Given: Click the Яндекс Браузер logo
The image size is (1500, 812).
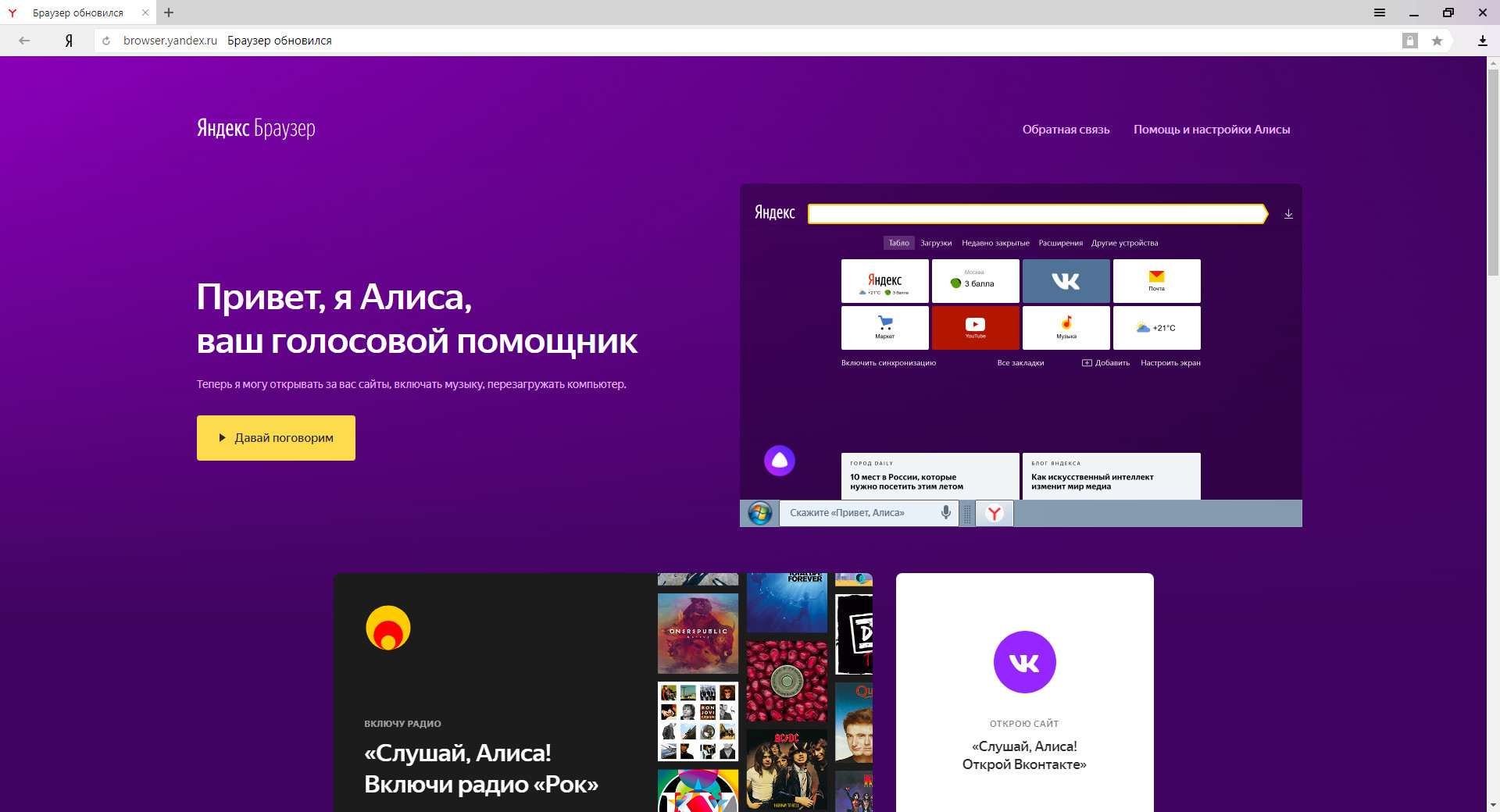Looking at the screenshot, I should point(256,128).
